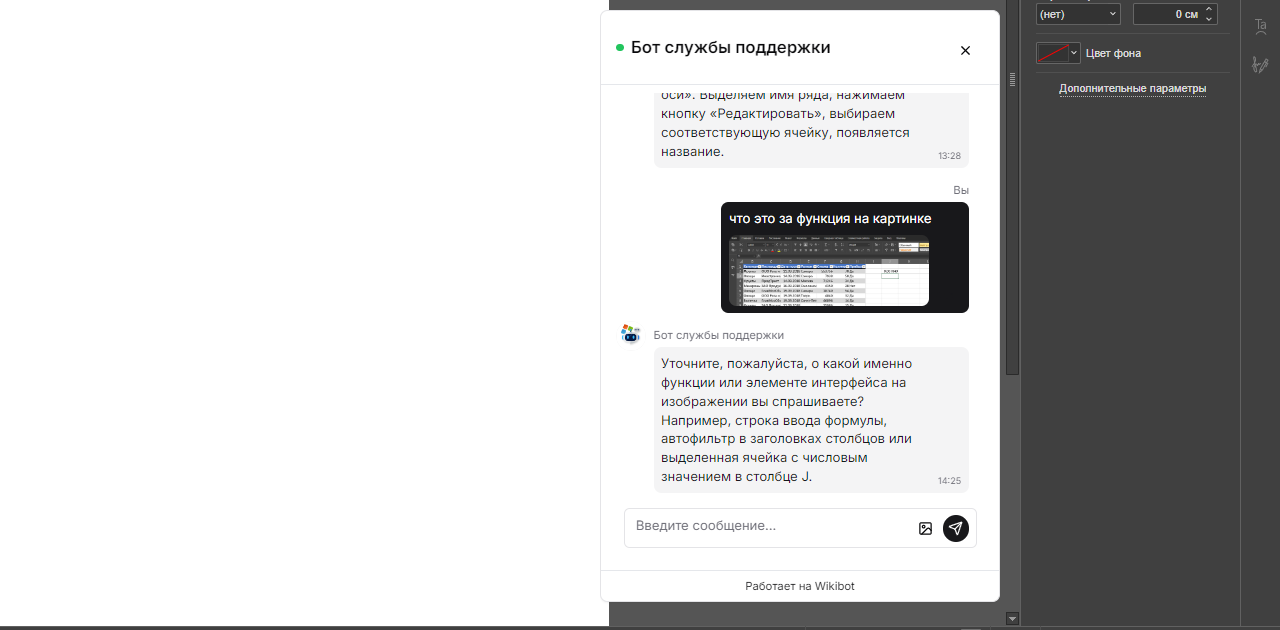Viewport: 1280px width, 630px height.
Task: Open the '(нет)' dropdown list
Action: 1078,13
